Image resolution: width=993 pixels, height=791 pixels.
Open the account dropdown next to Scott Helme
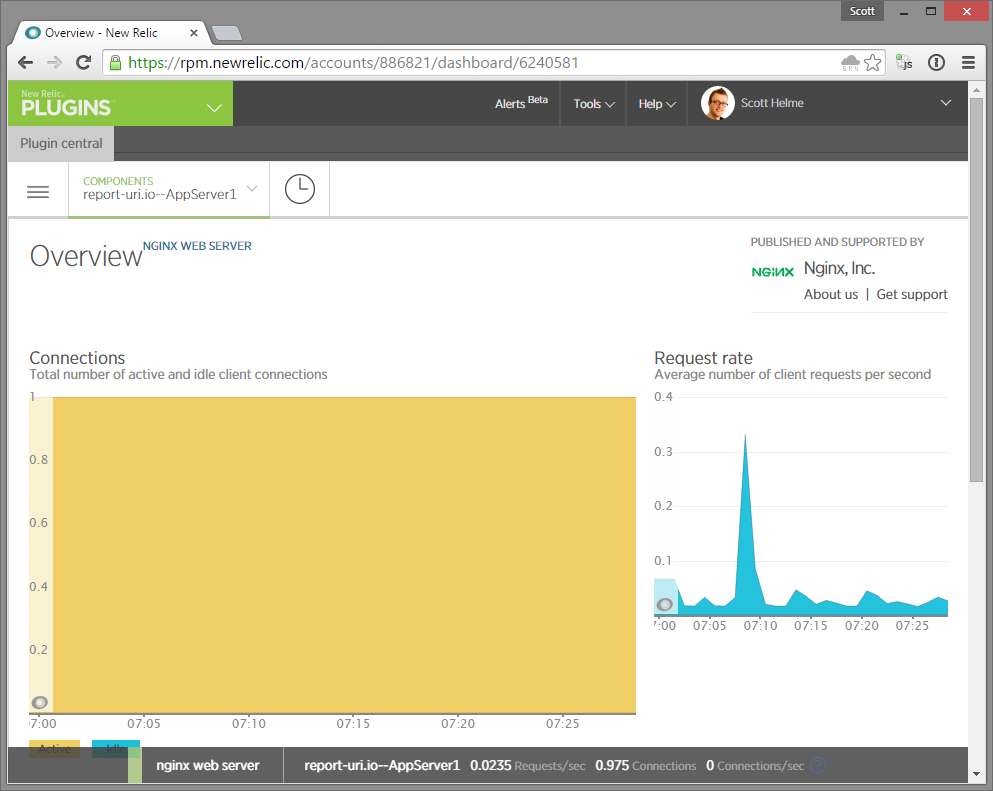coord(945,103)
